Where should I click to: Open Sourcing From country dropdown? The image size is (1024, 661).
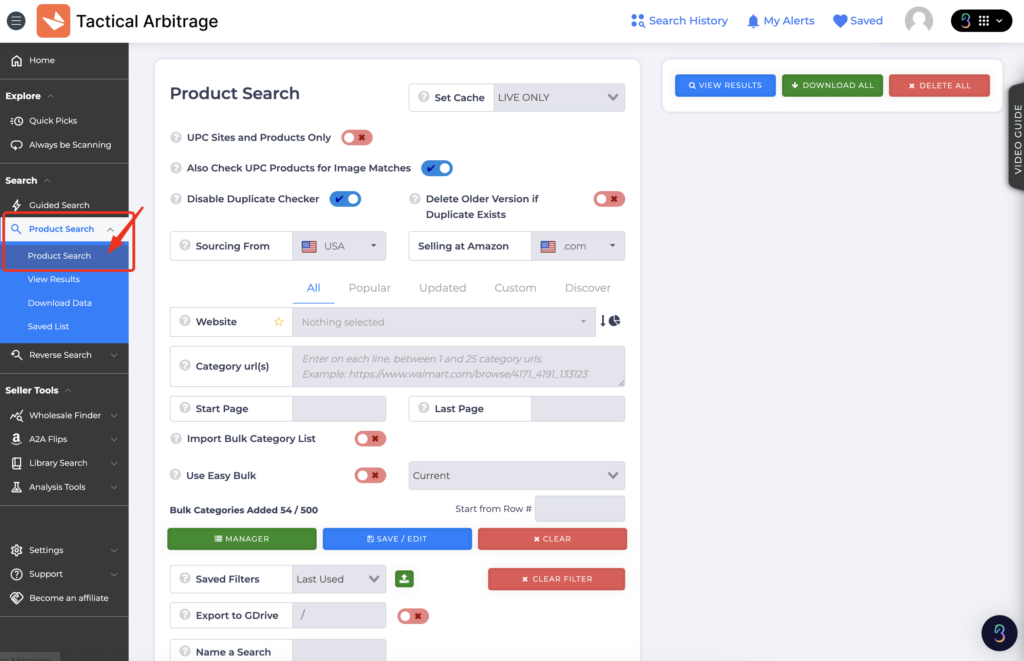[339, 246]
